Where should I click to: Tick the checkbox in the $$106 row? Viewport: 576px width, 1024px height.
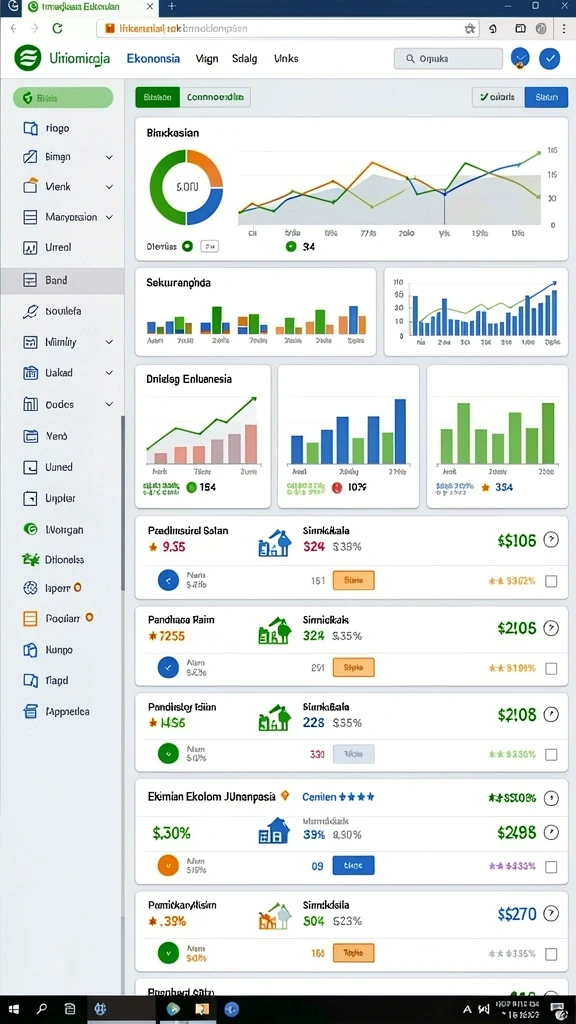[x=551, y=581]
